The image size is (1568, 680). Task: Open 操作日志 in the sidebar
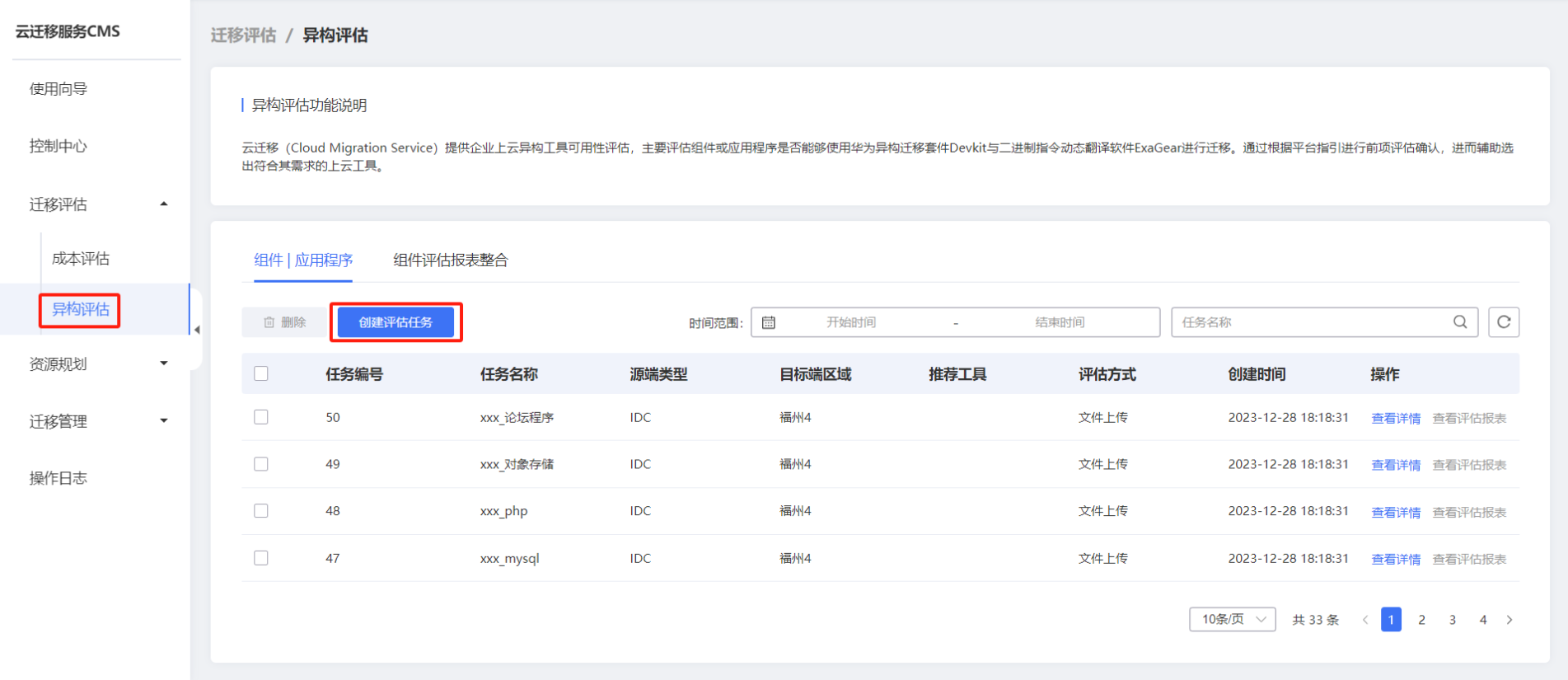59,478
